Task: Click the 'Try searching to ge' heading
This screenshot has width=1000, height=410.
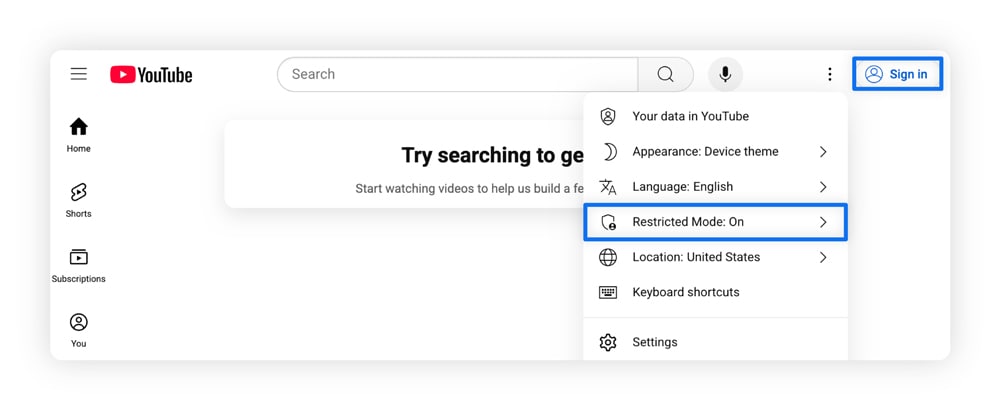Action: pyautogui.click(x=492, y=155)
